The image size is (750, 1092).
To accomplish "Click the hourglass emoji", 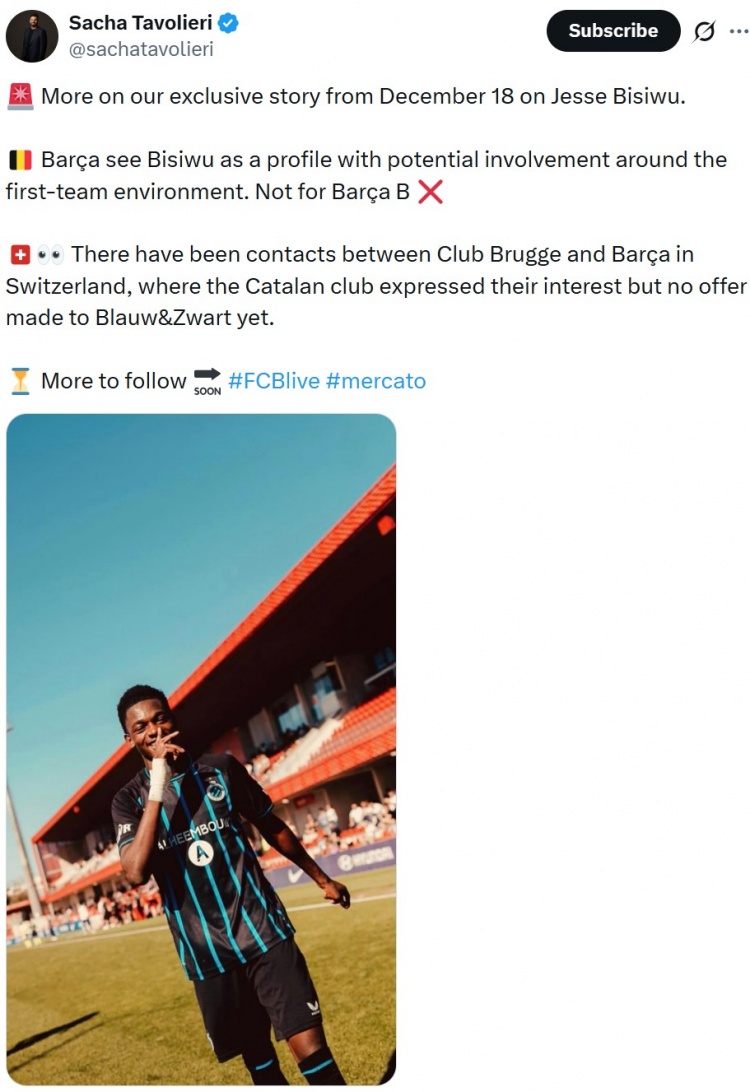I will (19, 381).
